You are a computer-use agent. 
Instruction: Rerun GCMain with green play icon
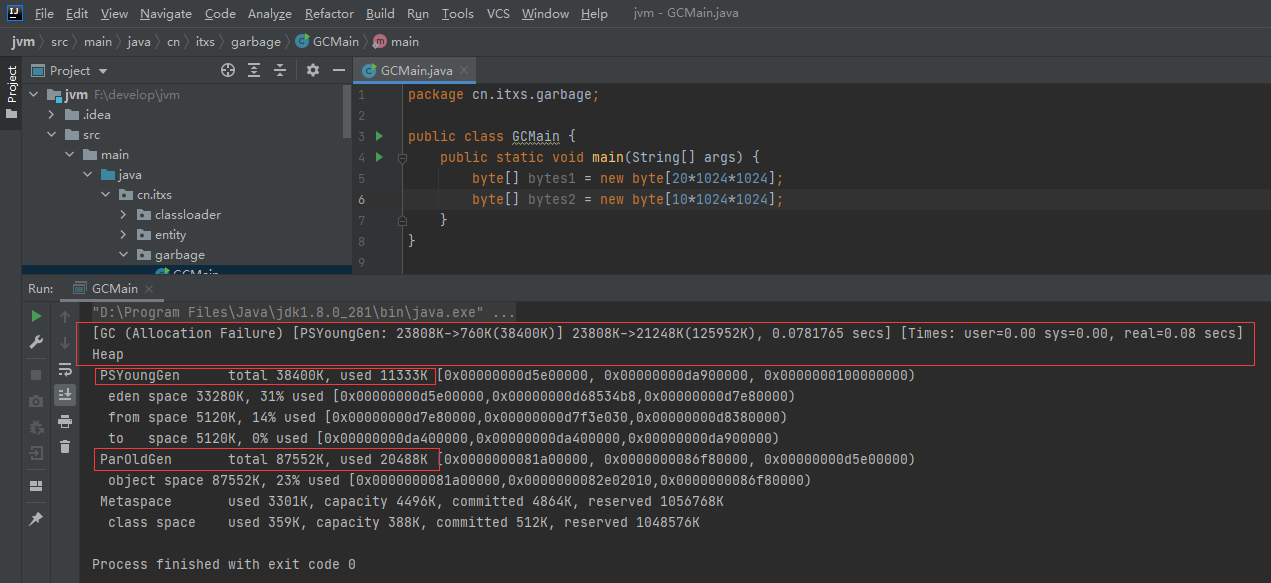click(x=36, y=316)
